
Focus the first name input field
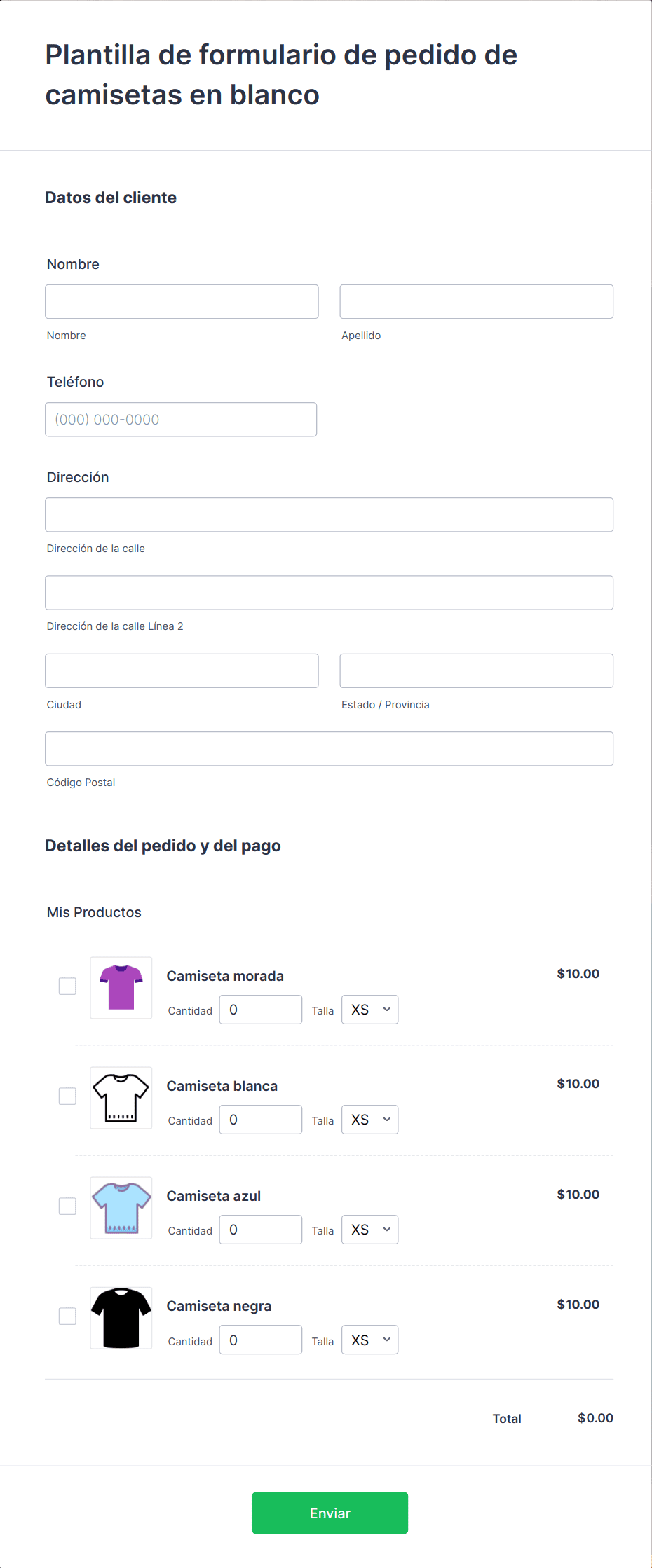[182, 301]
